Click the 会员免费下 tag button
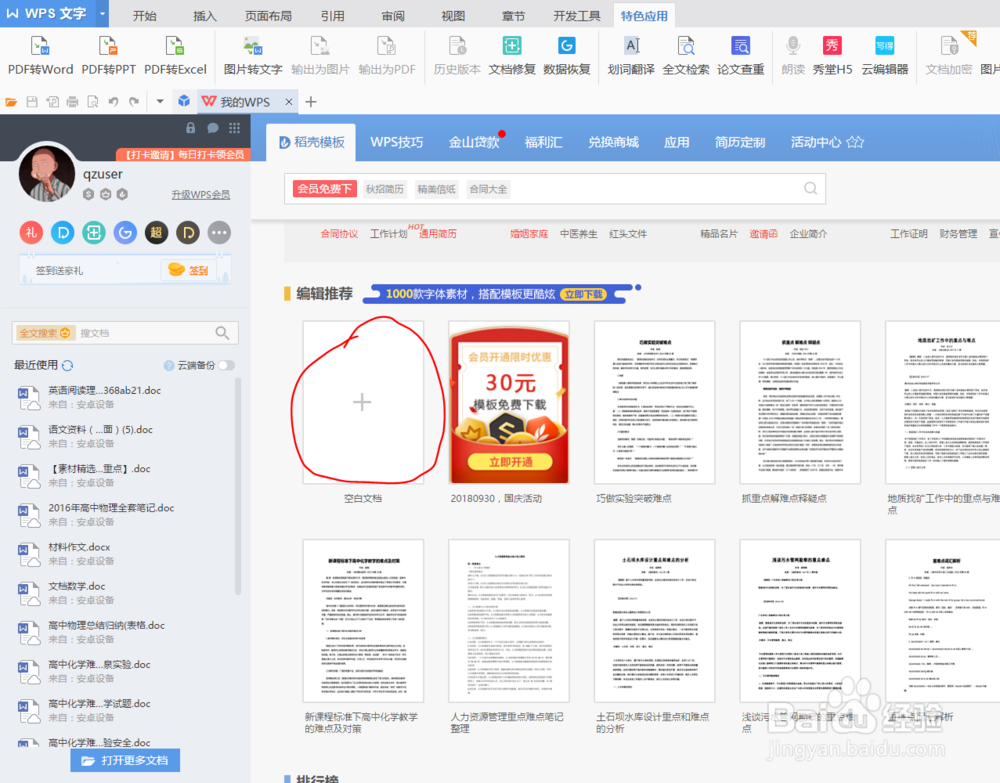 coord(324,189)
